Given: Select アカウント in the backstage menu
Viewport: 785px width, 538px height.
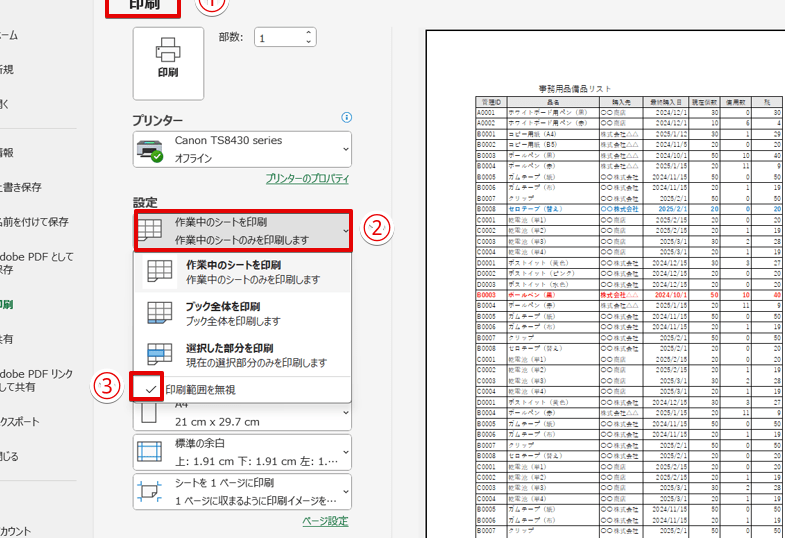Looking at the screenshot, I should [15, 531].
